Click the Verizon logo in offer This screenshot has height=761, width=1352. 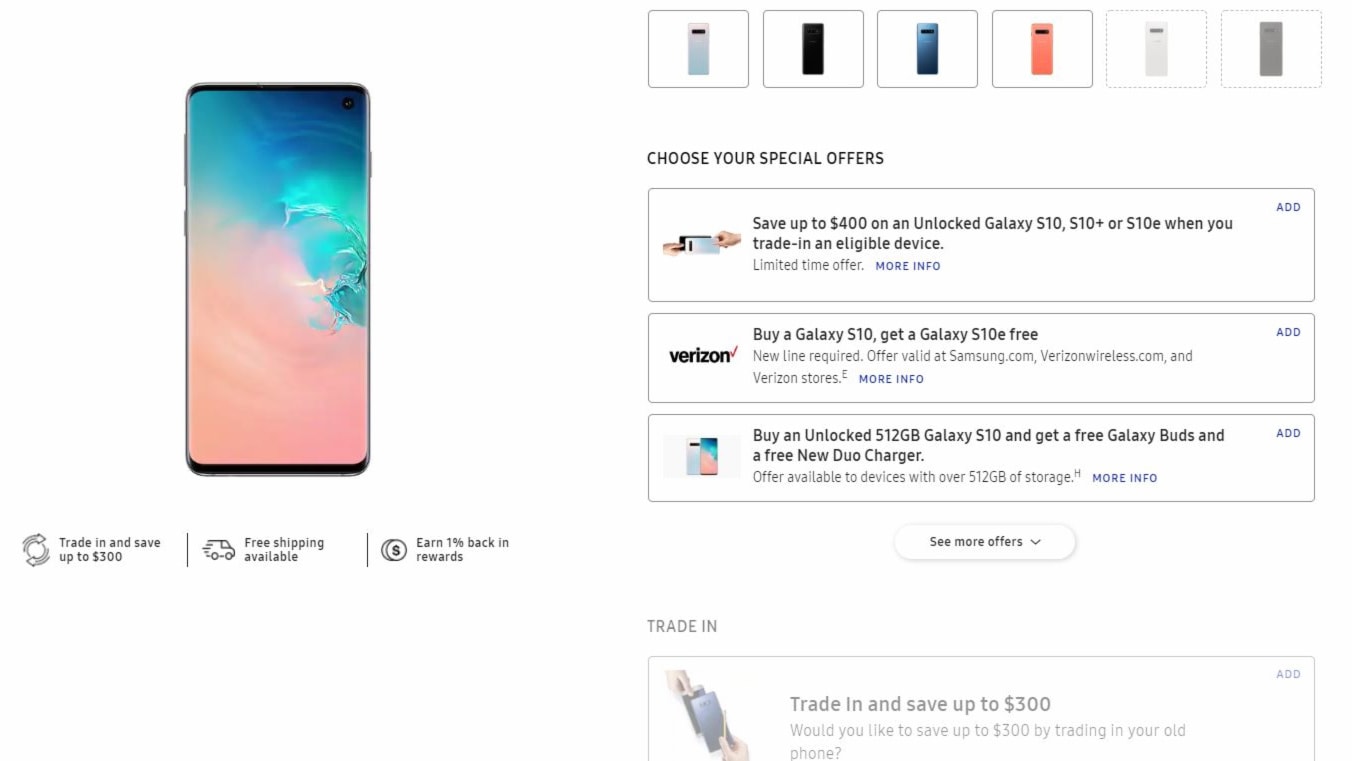tap(702, 356)
